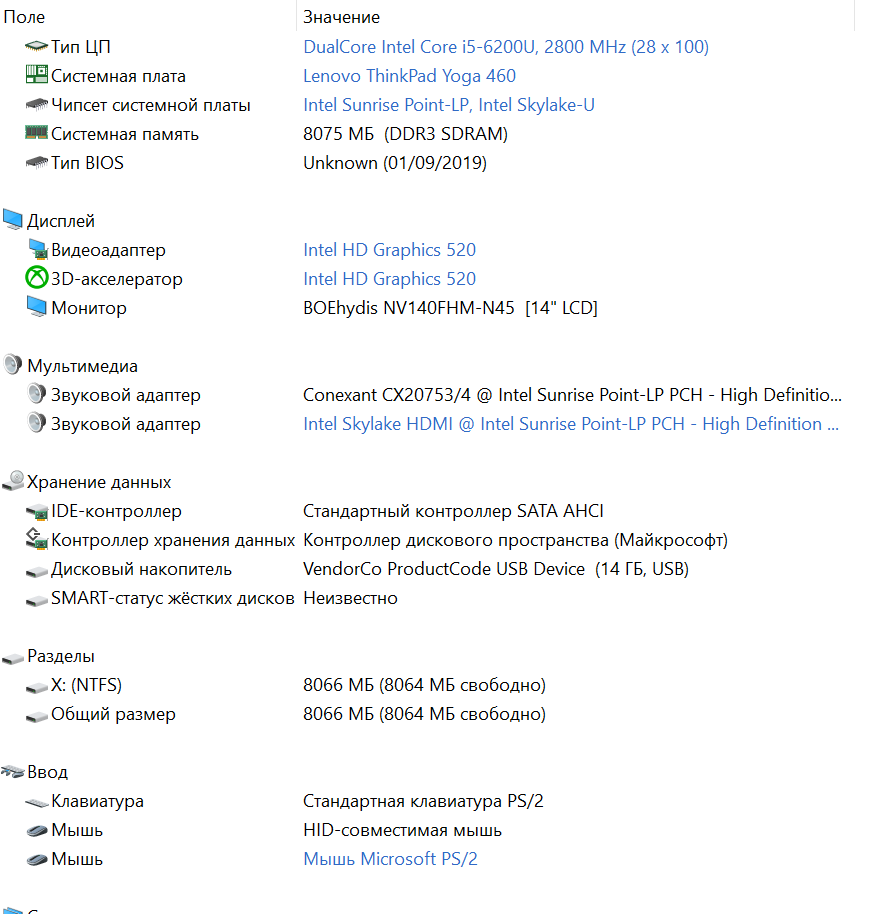Image resolution: width=896 pixels, height=914 pixels.
Task: Select the IDE-контроллер field label
Action: 116,511
